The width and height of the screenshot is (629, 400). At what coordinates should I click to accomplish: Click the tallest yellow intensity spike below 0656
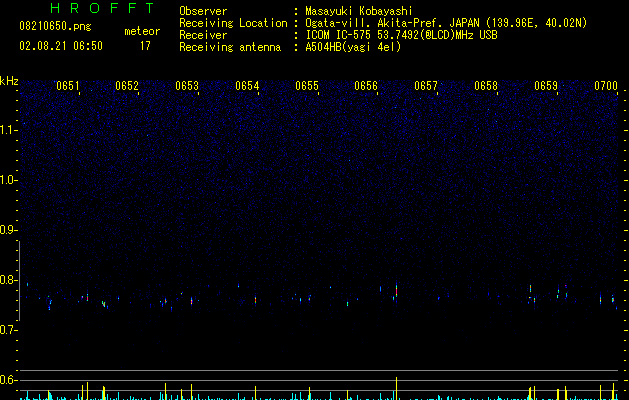point(396,388)
